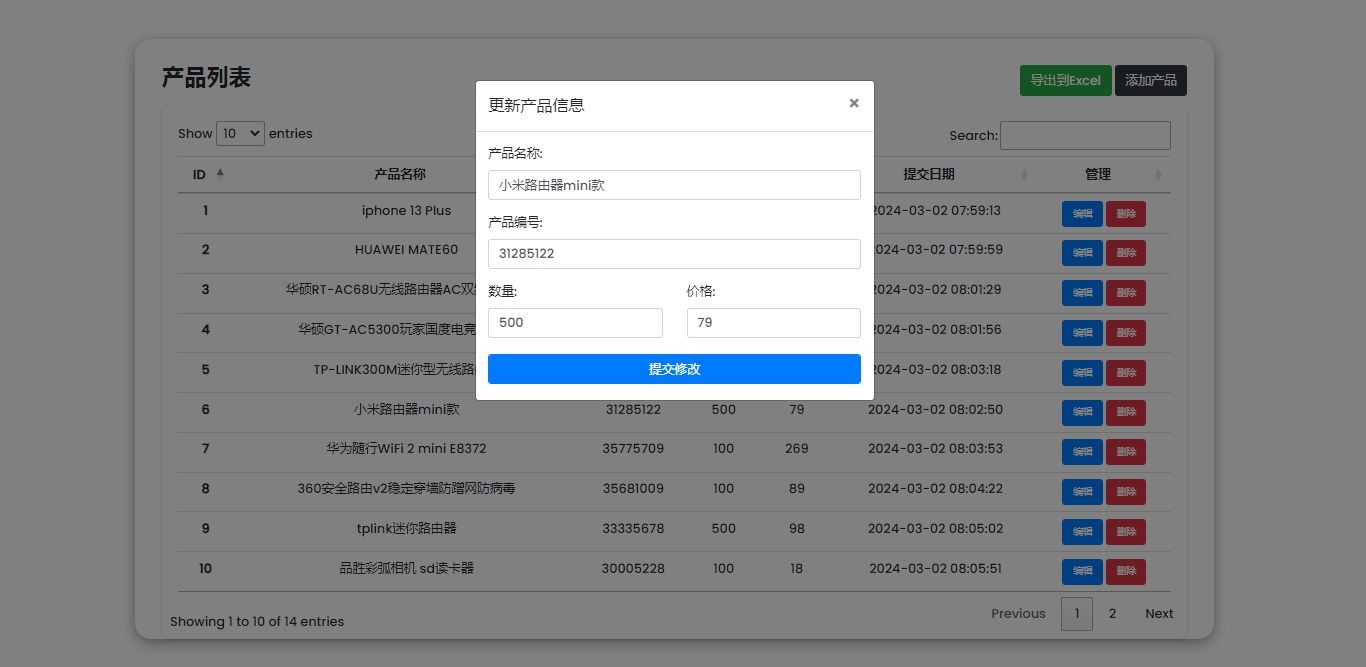Go to page 2 of table

coord(1112,614)
